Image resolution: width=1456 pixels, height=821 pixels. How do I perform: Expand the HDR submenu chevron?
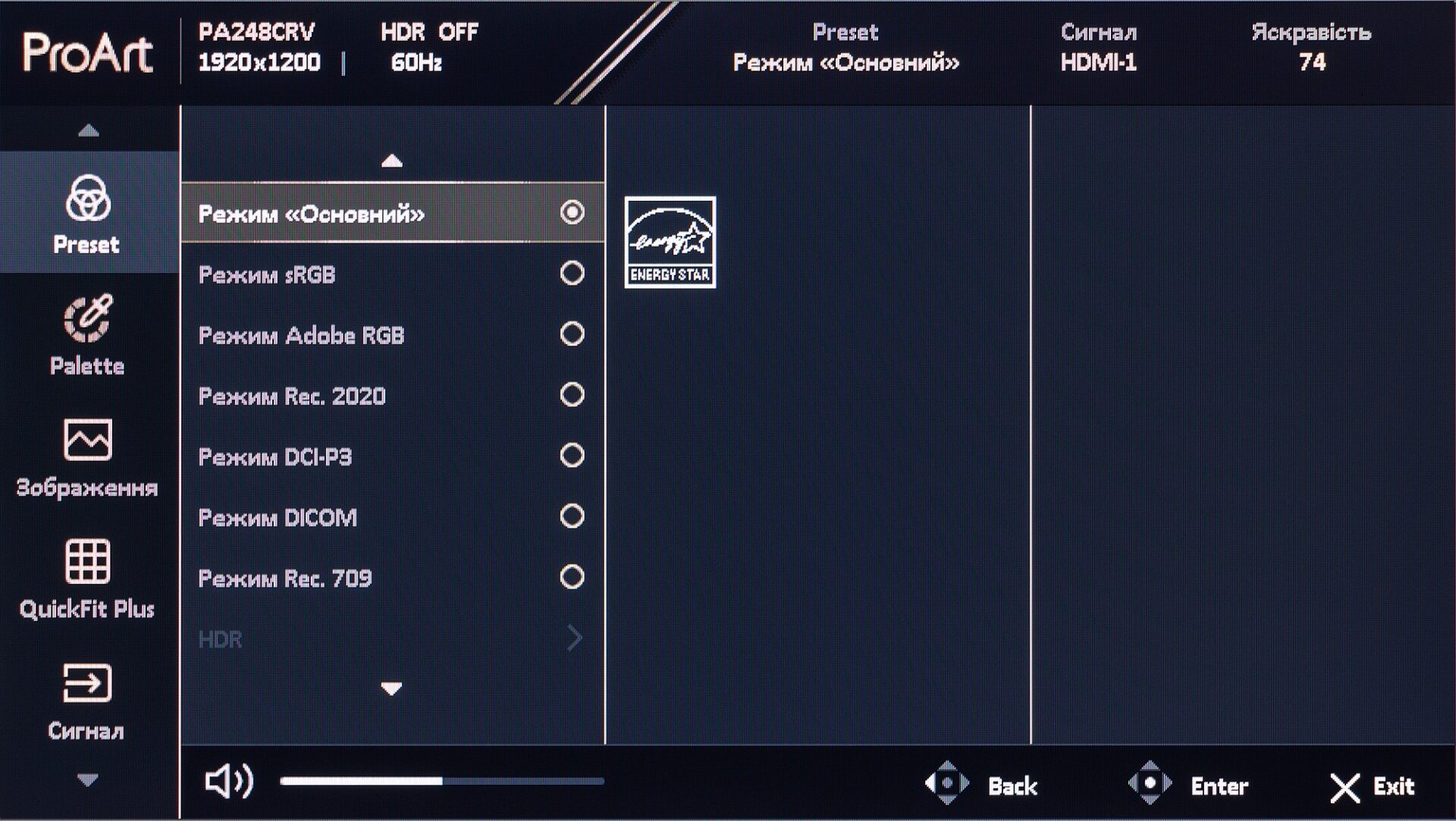pyautogui.click(x=575, y=638)
